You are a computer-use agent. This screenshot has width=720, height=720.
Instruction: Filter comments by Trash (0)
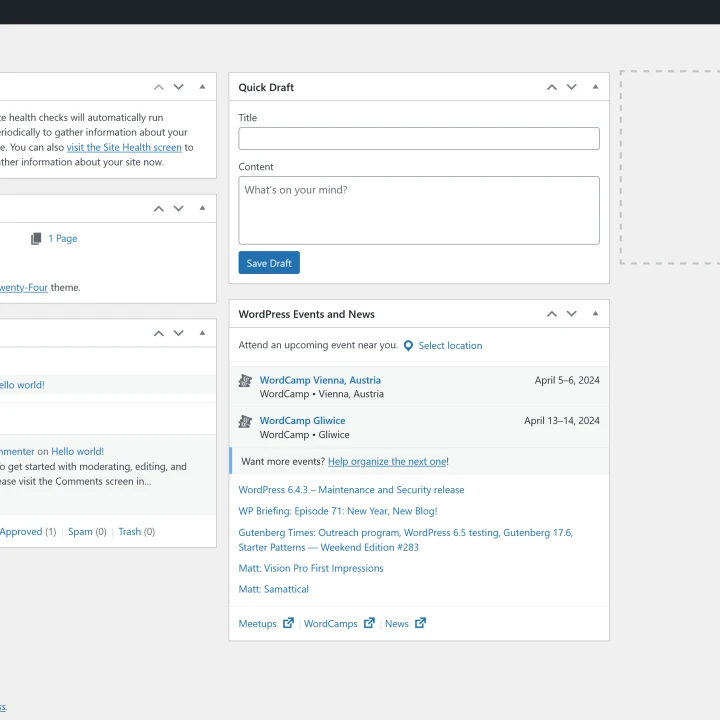(x=137, y=532)
